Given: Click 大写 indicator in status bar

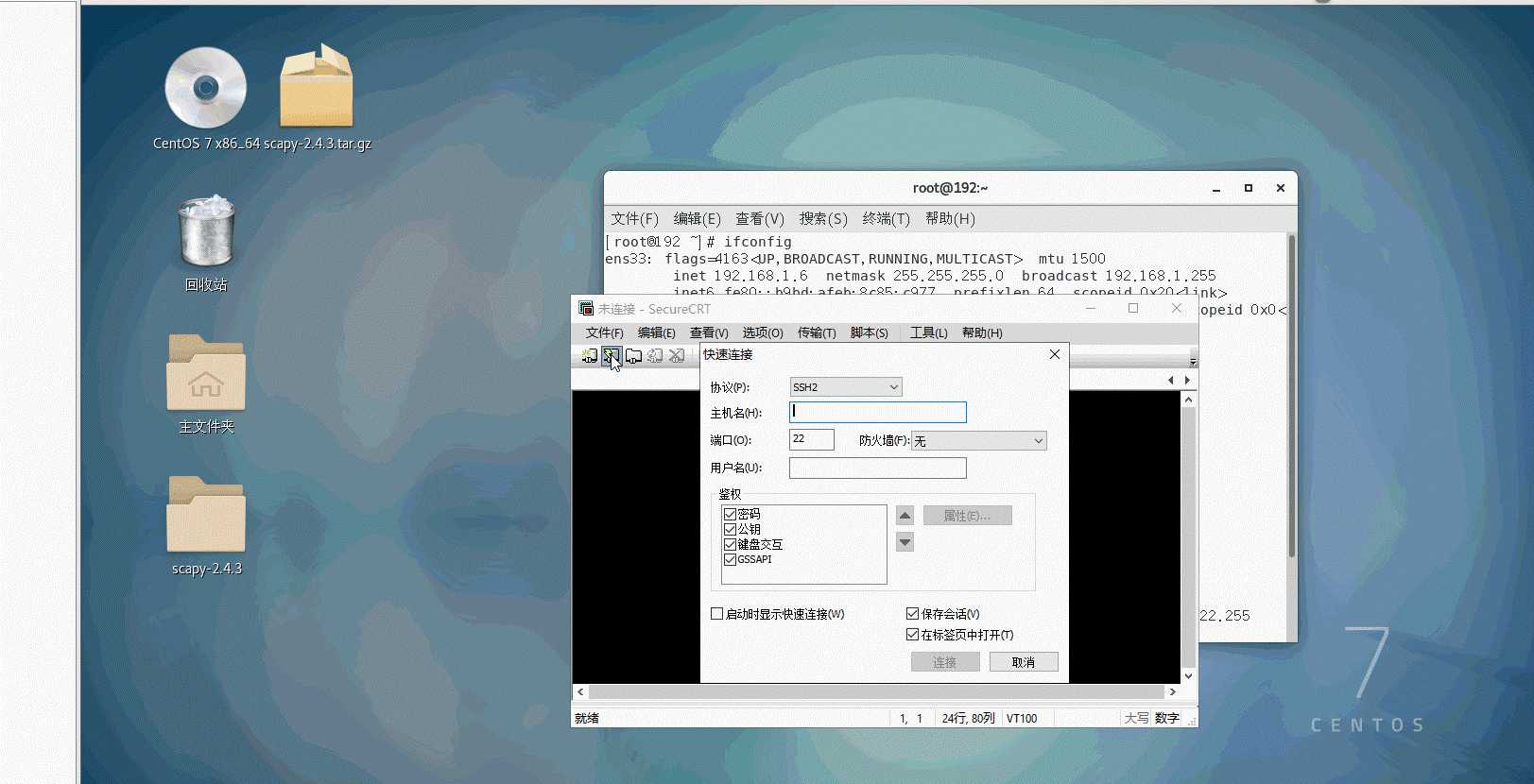Looking at the screenshot, I should [x=1136, y=719].
